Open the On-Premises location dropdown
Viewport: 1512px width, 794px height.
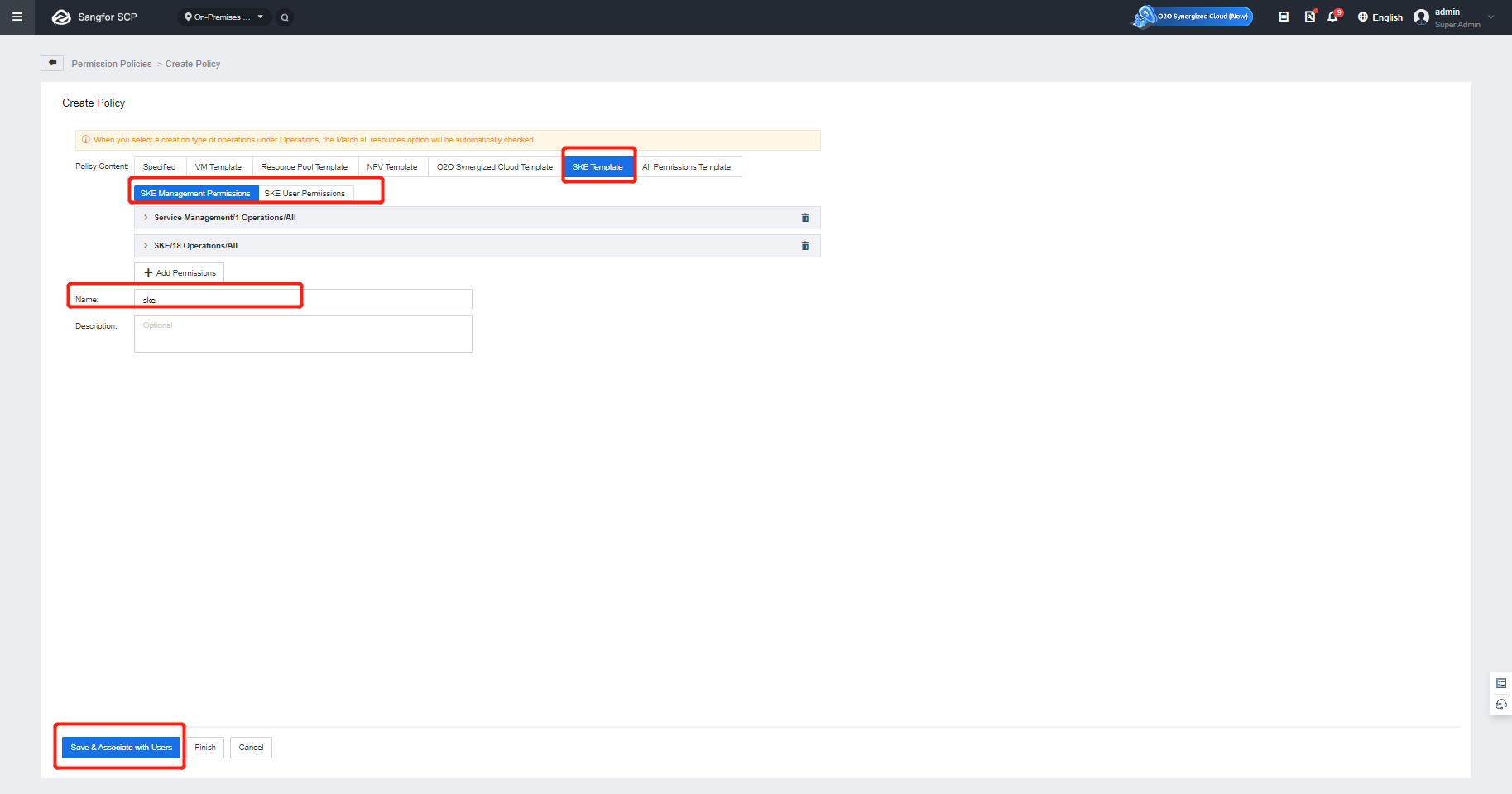tap(224, 17)
